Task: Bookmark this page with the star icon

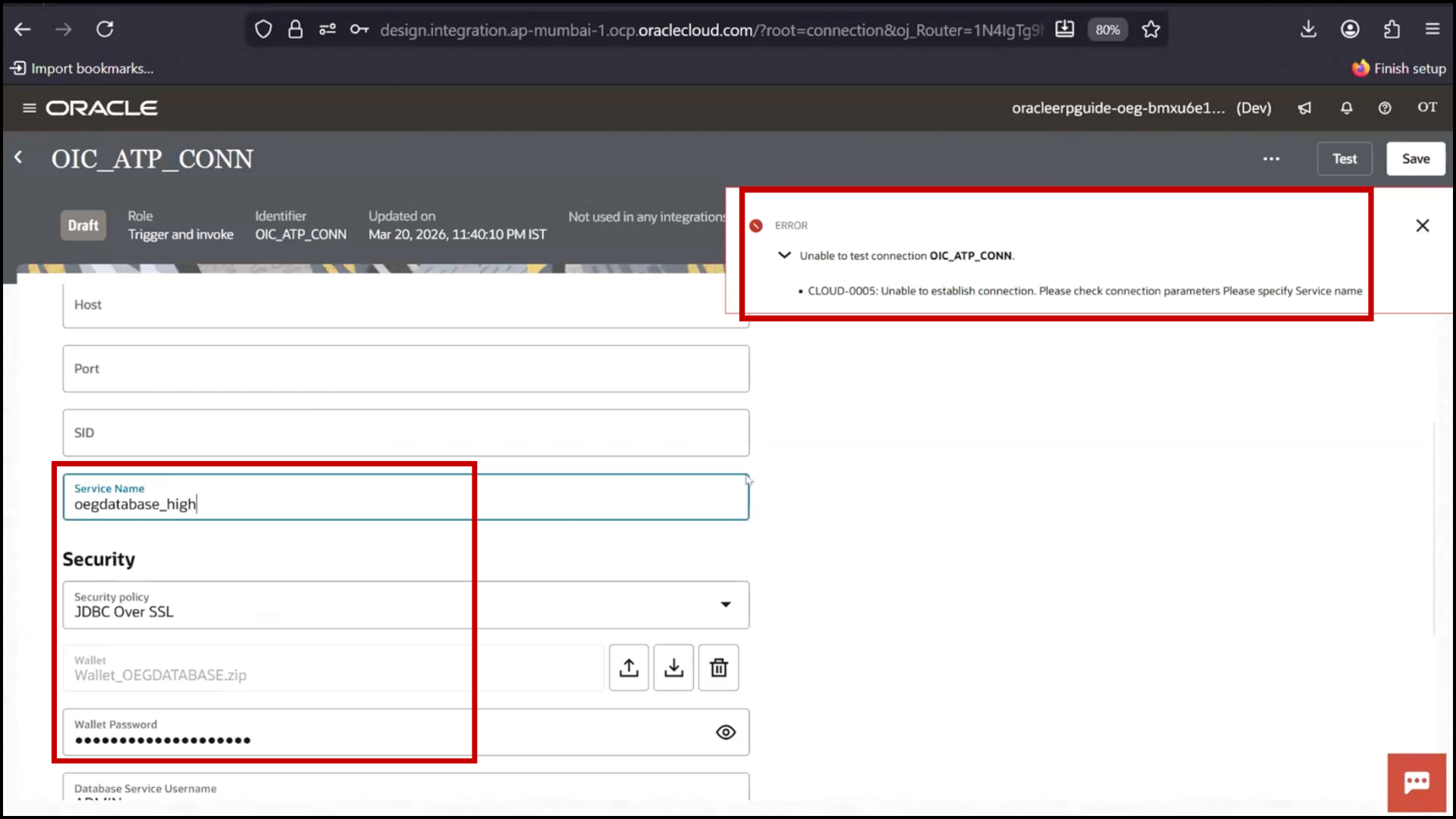Action: pyautogui.click(x=1151, y=30)
